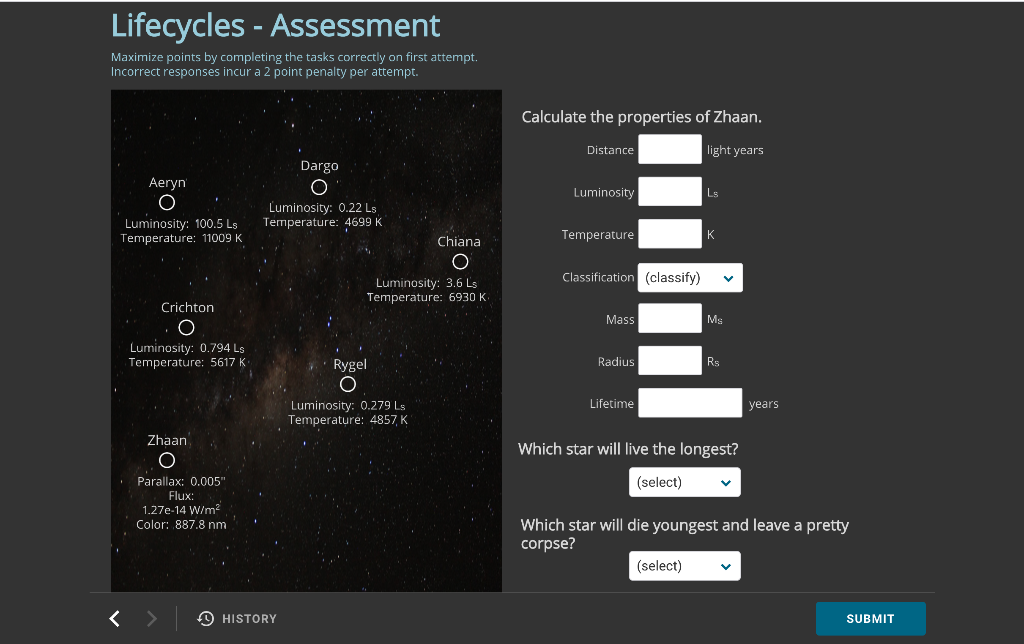Open the History panel

[237, 619]
